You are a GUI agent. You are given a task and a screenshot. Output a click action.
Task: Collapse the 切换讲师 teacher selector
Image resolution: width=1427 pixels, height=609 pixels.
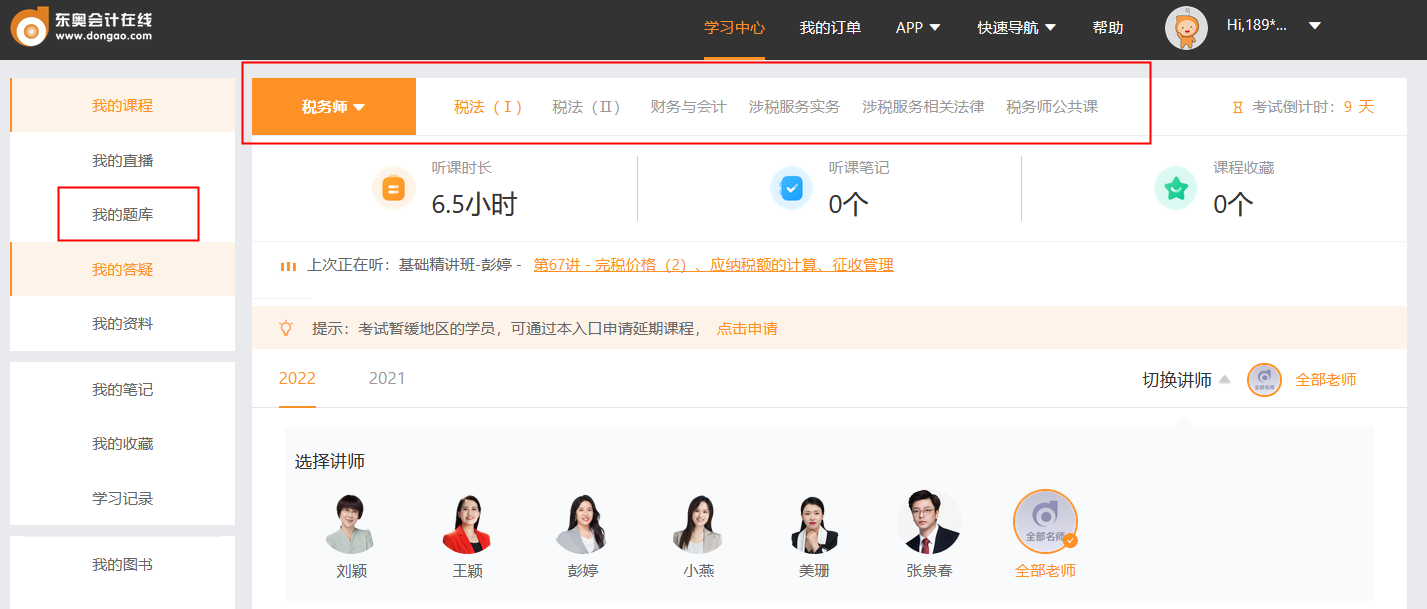[1186, 380]
